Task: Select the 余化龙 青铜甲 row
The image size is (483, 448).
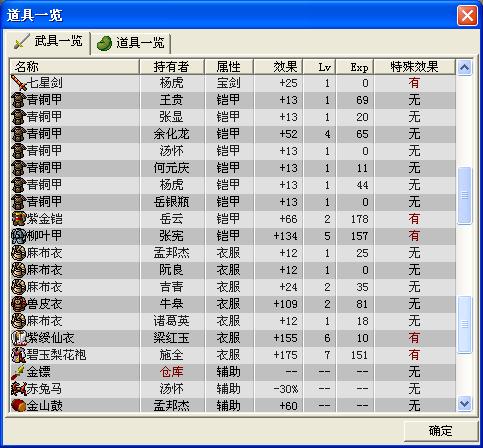Action: tap(233, 134)
